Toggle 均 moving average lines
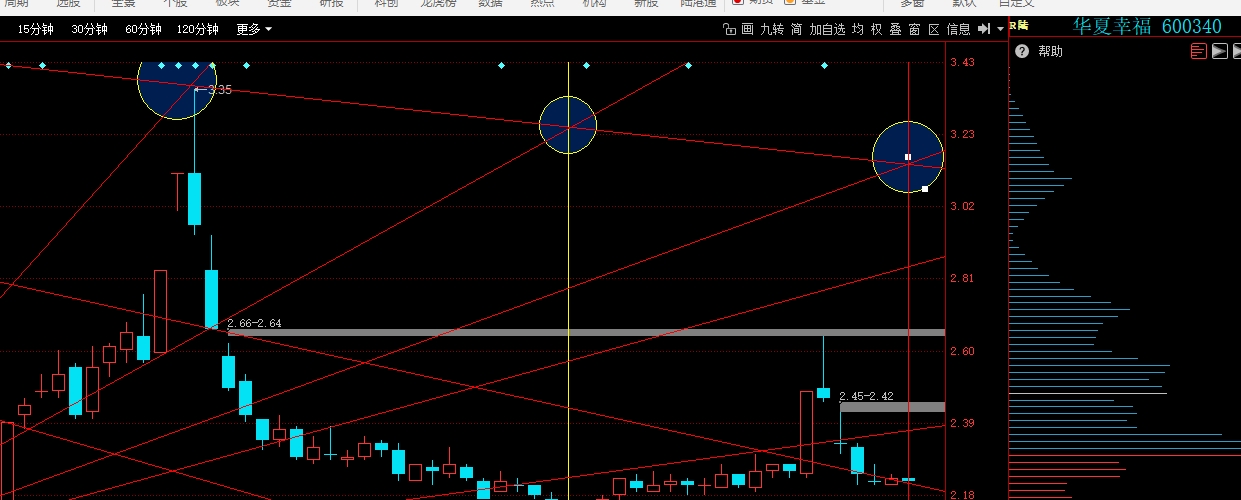This screenshot has width=1241, height=500. (857, 29)
